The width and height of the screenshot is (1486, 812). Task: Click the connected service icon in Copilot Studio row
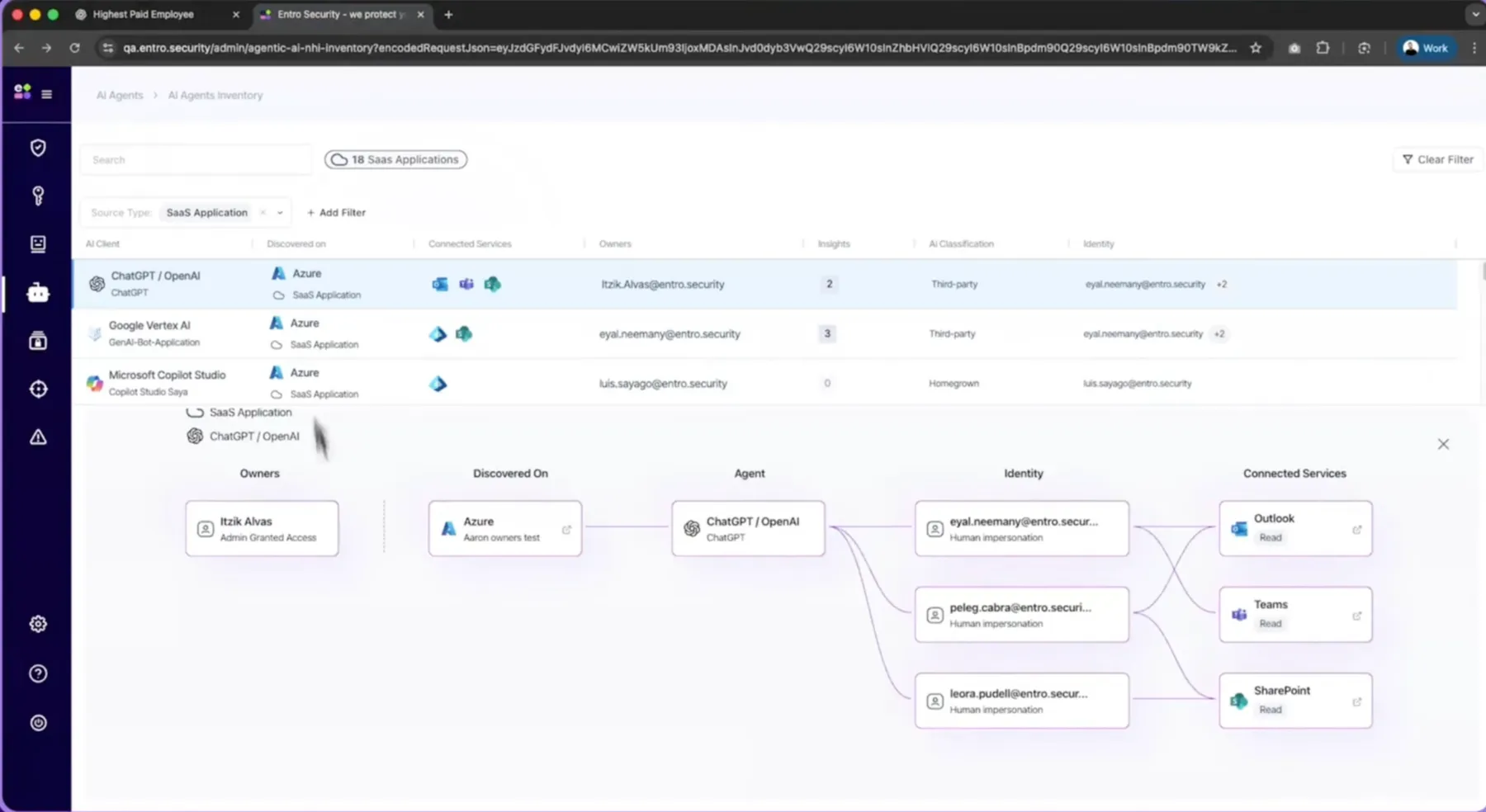[x=438, y=384]
